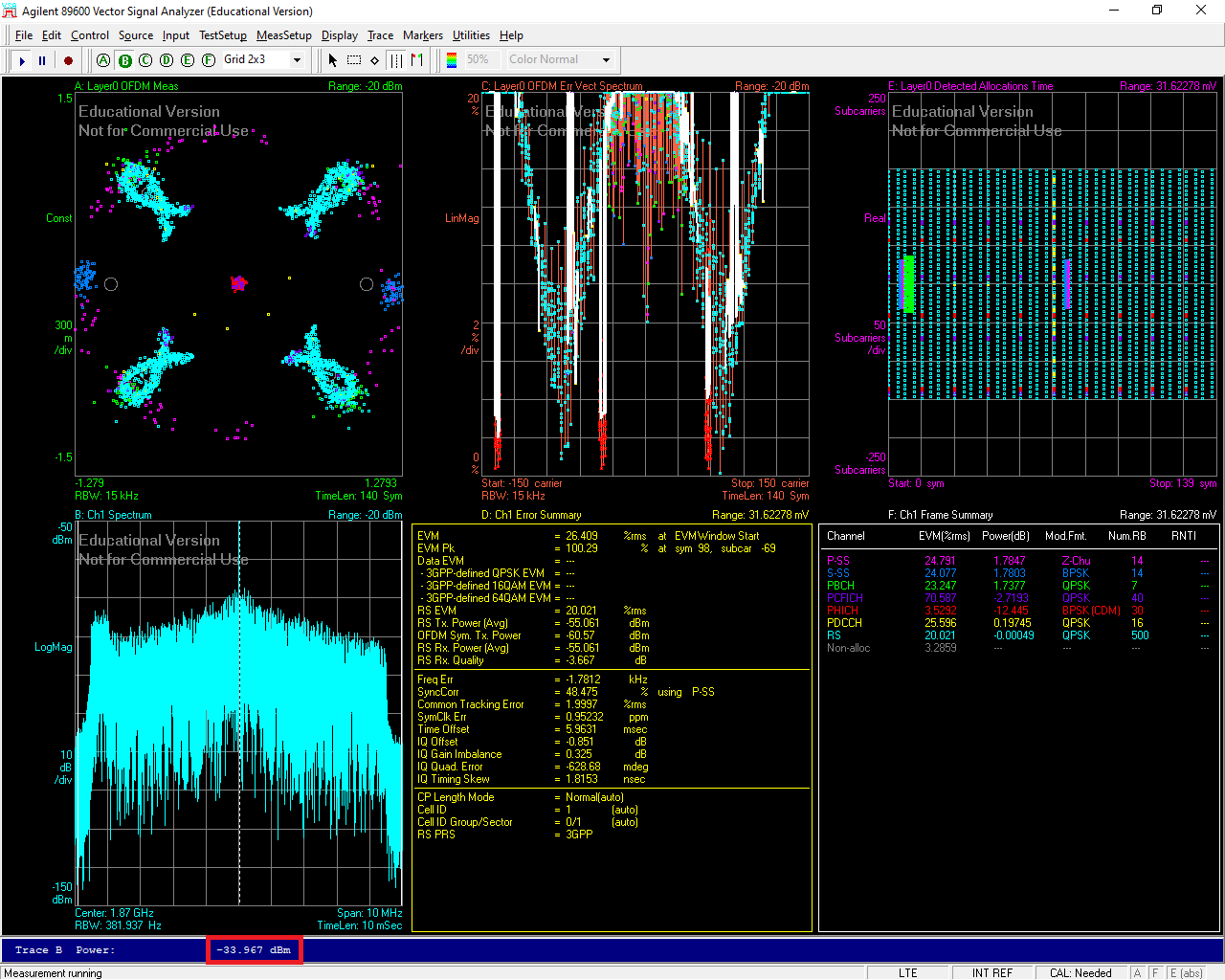
Task: Click the Trace B power value -33.967 dBm
Action: pos(254,950)
